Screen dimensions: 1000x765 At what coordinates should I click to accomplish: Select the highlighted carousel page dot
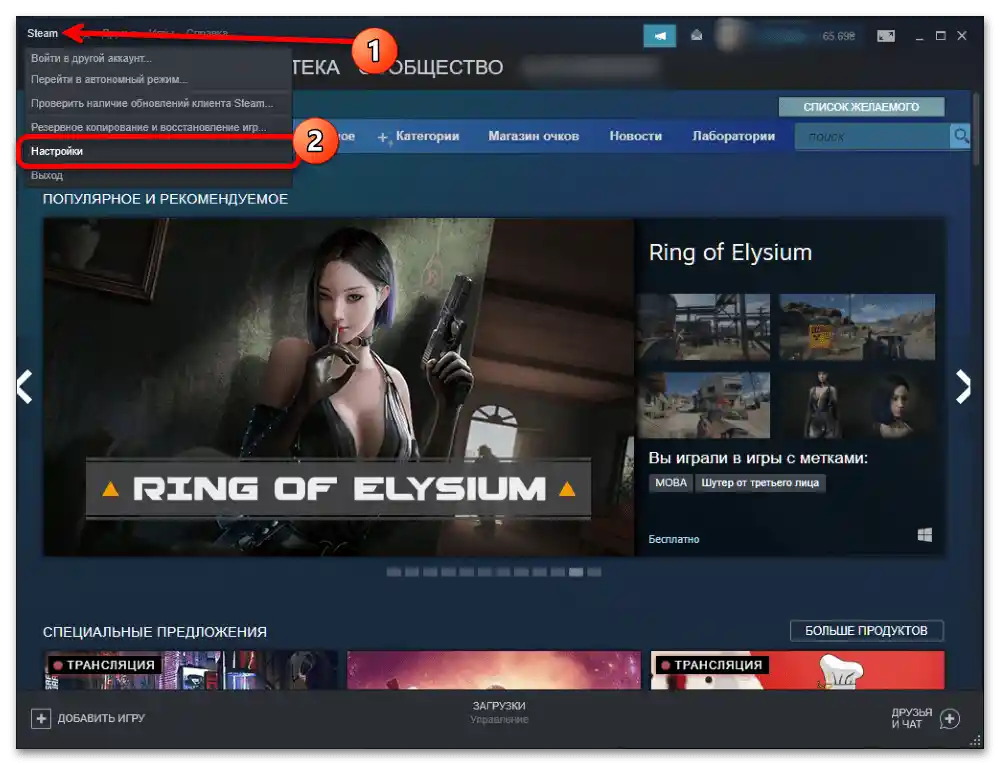[576, 572]
